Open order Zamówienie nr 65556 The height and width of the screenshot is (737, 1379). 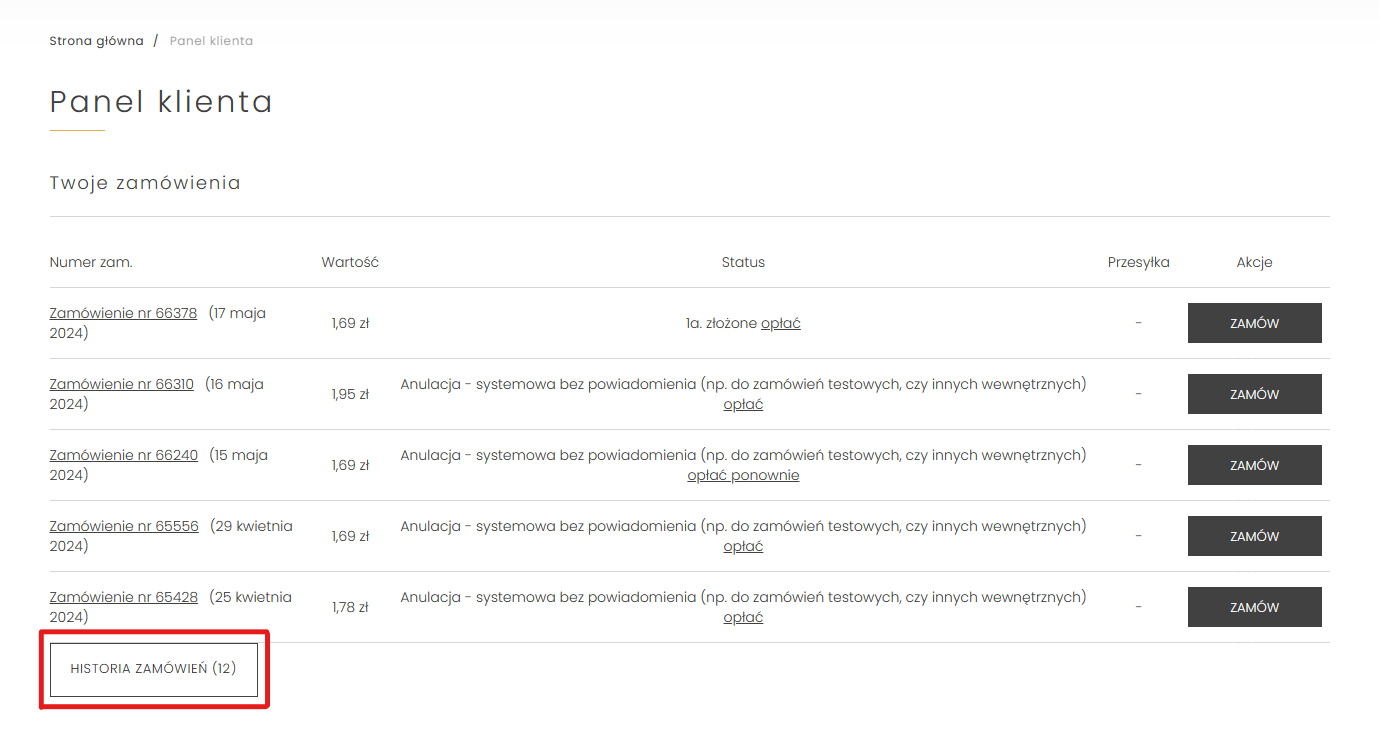pyautogui.click(x=124, y=526)
